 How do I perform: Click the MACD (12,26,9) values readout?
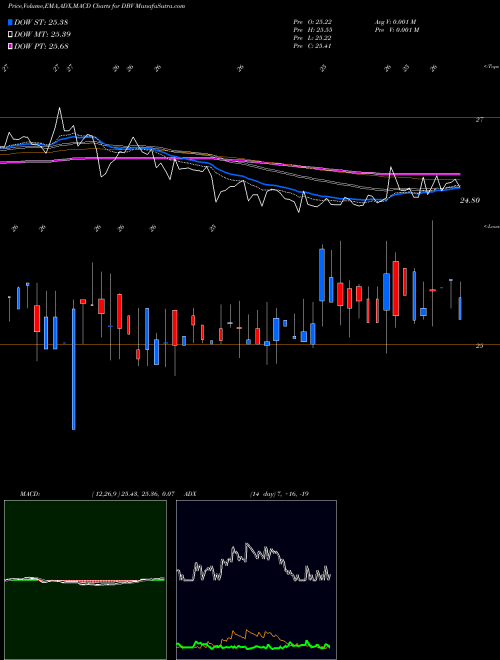pyautogui.click(x=133, y=494)
